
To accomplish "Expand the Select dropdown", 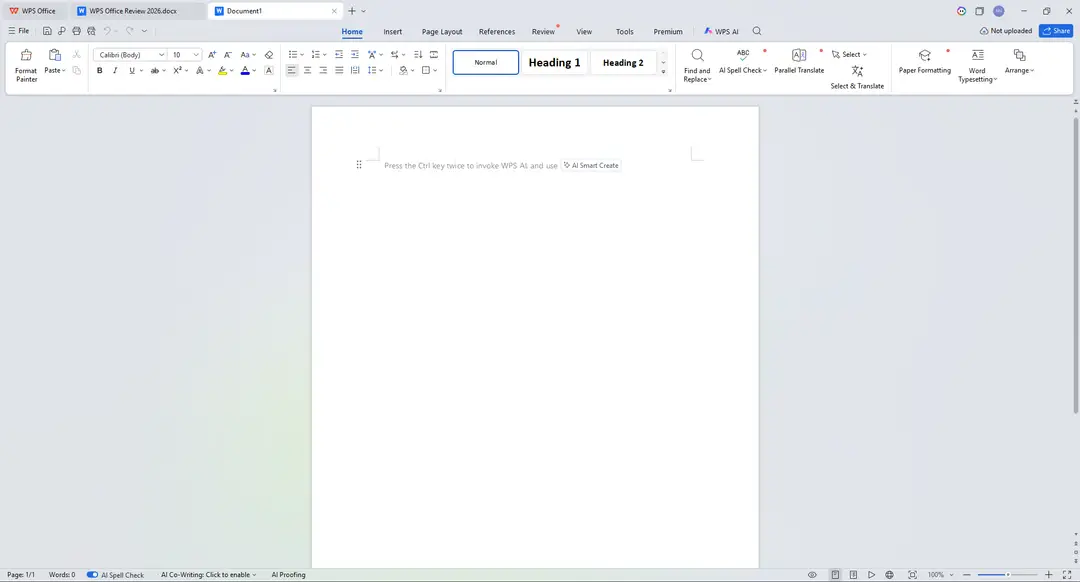I will pos(849,54).
